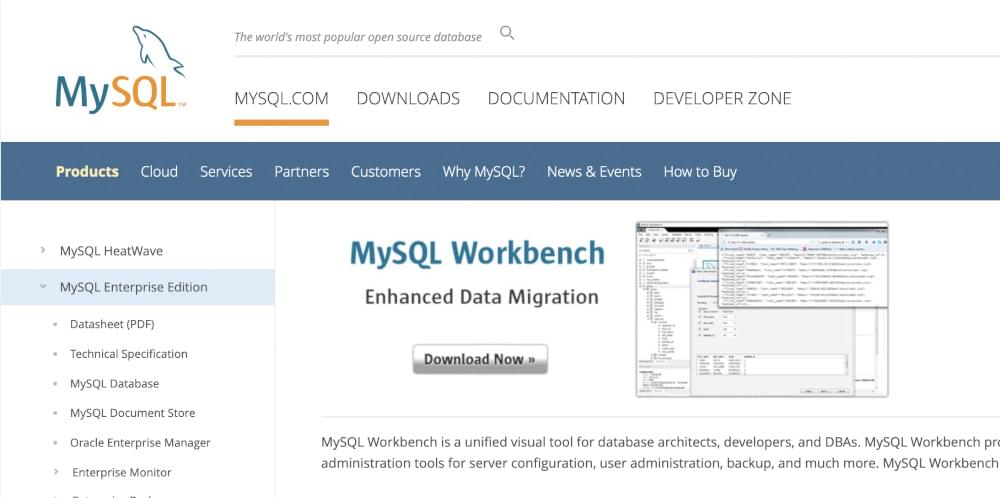Click the MySQL dolphin logo
The height and width of the screenshot is (498, 1000).
coord(121,69)
